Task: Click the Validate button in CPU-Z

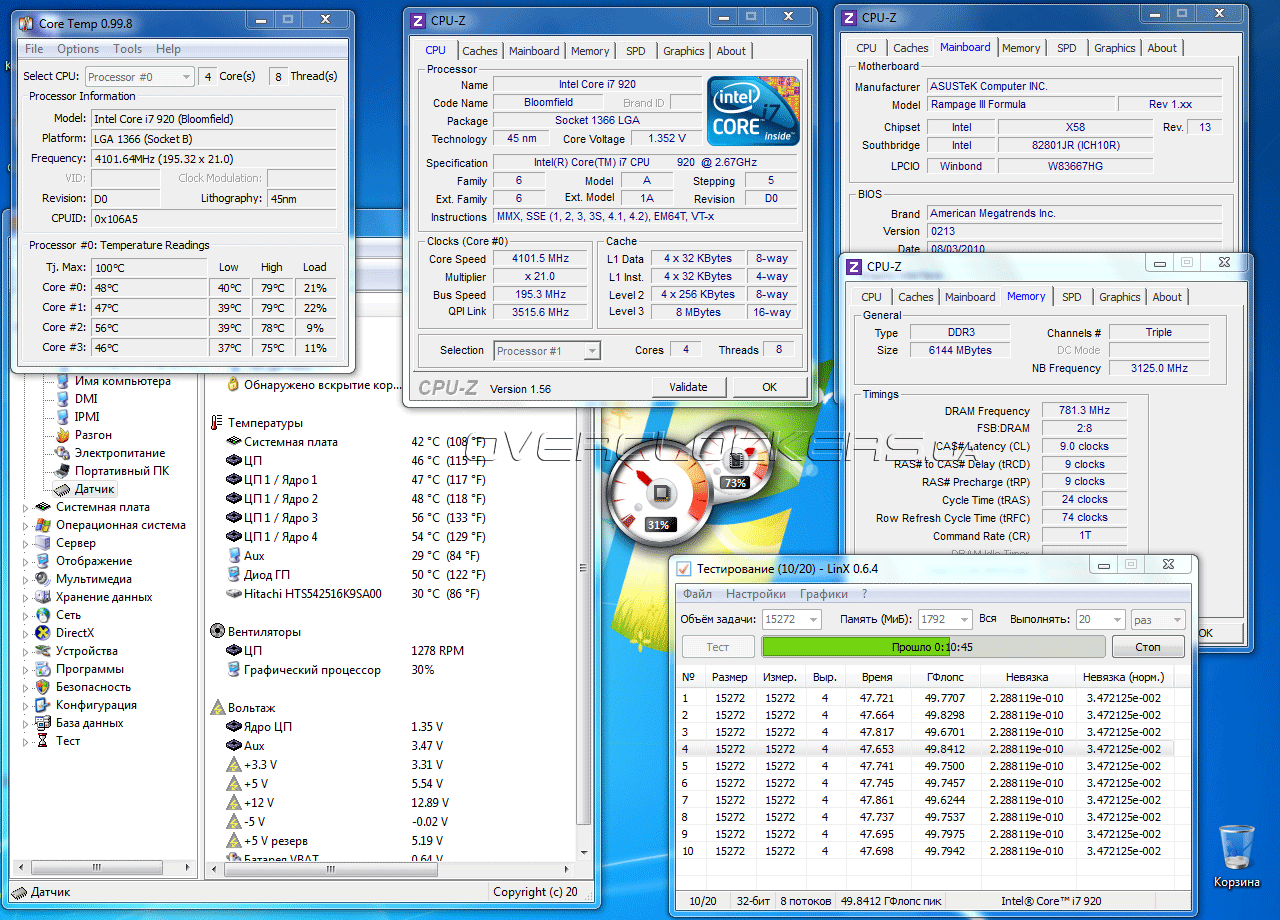Action: 688,388
